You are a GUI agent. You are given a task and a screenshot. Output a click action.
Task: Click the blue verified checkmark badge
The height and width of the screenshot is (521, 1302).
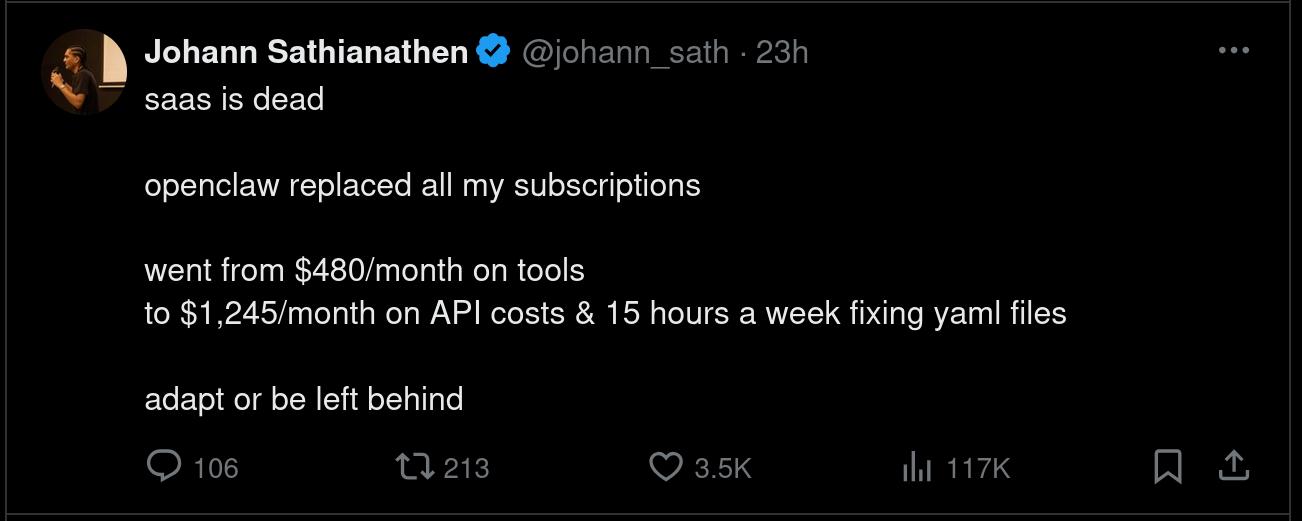(x=493, y=52)
